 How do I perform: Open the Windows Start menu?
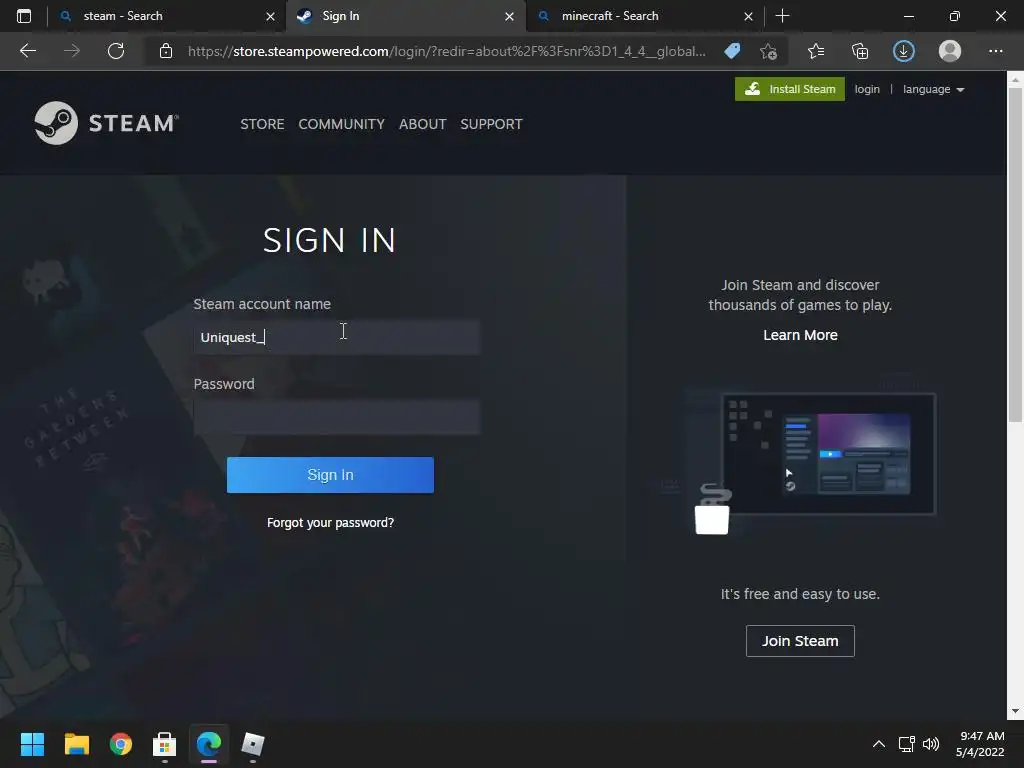tap(32, 744)
